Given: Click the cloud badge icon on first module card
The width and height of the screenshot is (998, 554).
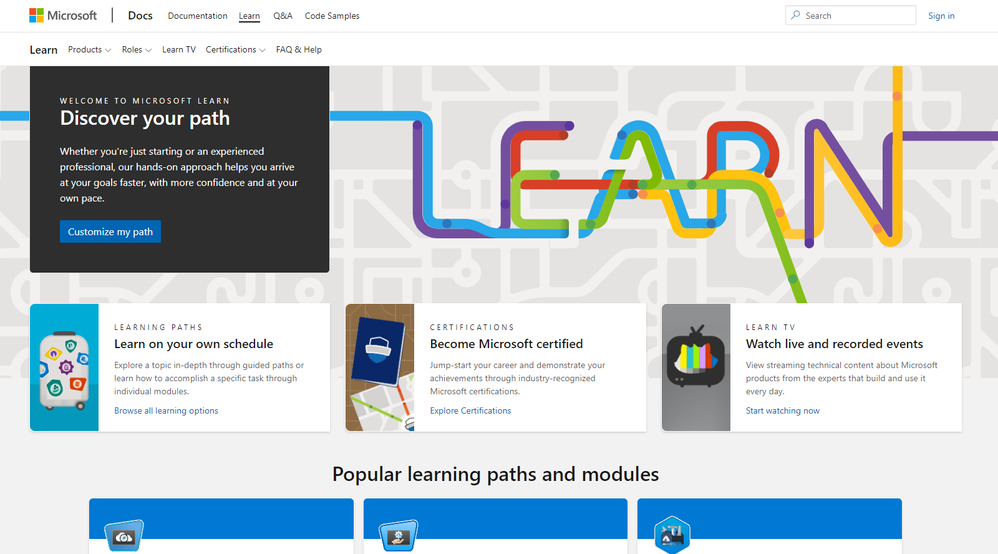Looking at the screenshot, I should [x=124, y=536].
